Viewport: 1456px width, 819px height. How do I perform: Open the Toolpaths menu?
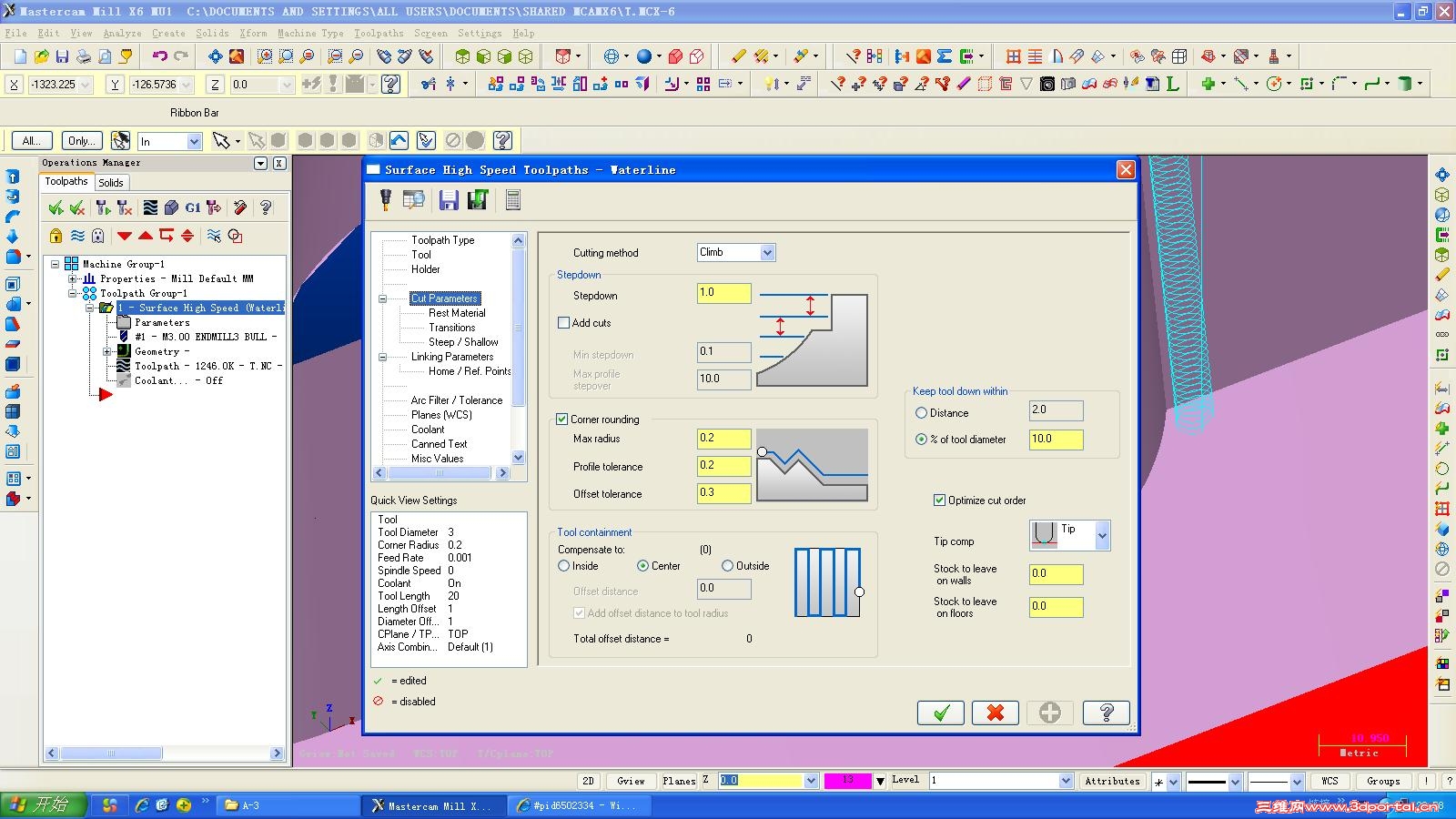coord(379,33)
